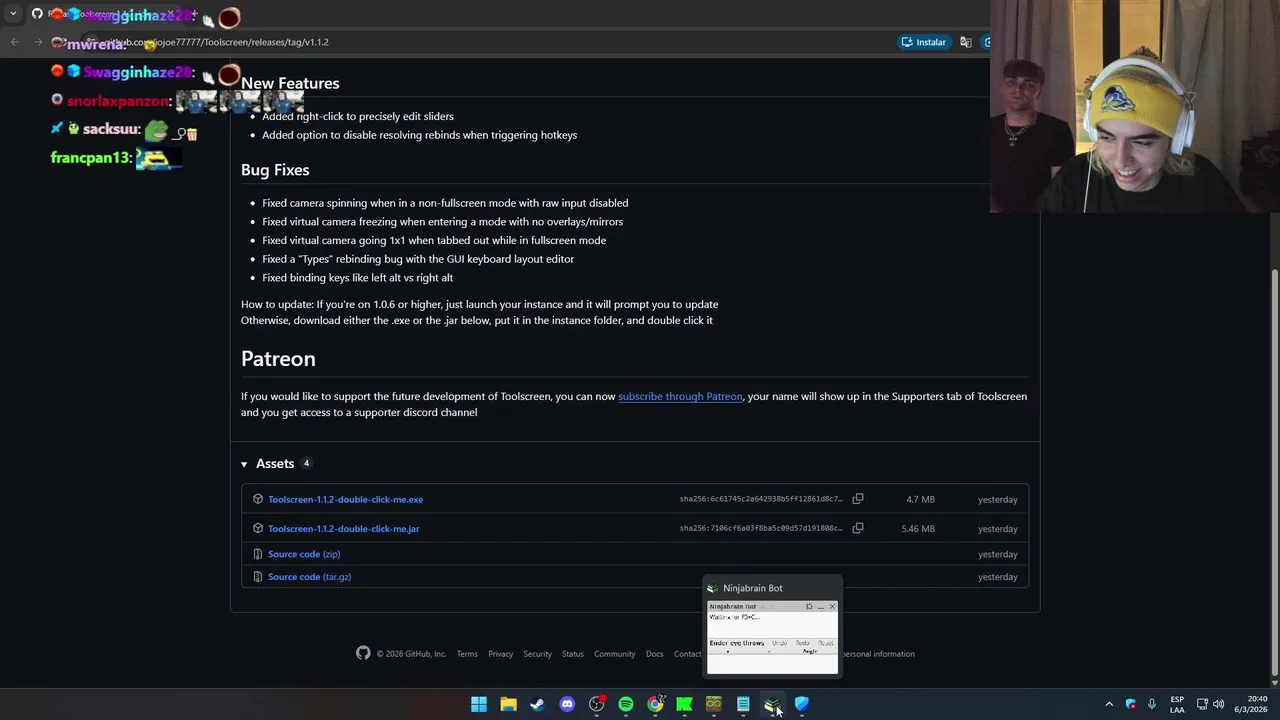
Task: Click the package icon beside the .exe asset
Action: pyautogui.click(x=258, y=499)
